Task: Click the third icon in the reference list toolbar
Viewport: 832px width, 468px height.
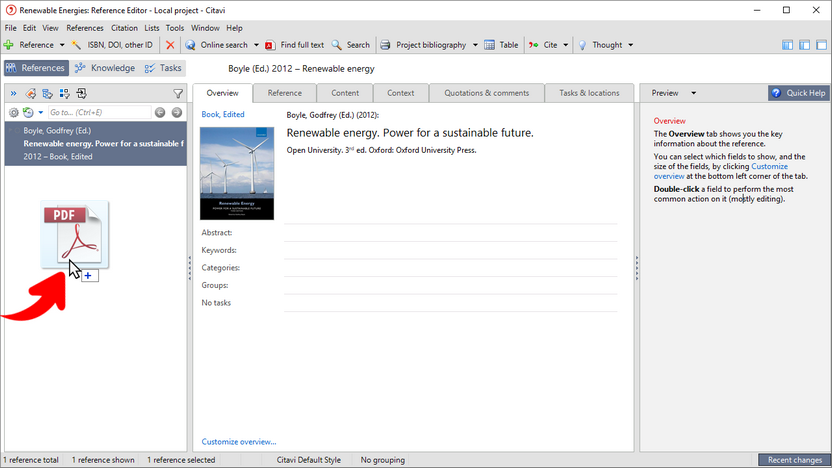Action: 48,94
